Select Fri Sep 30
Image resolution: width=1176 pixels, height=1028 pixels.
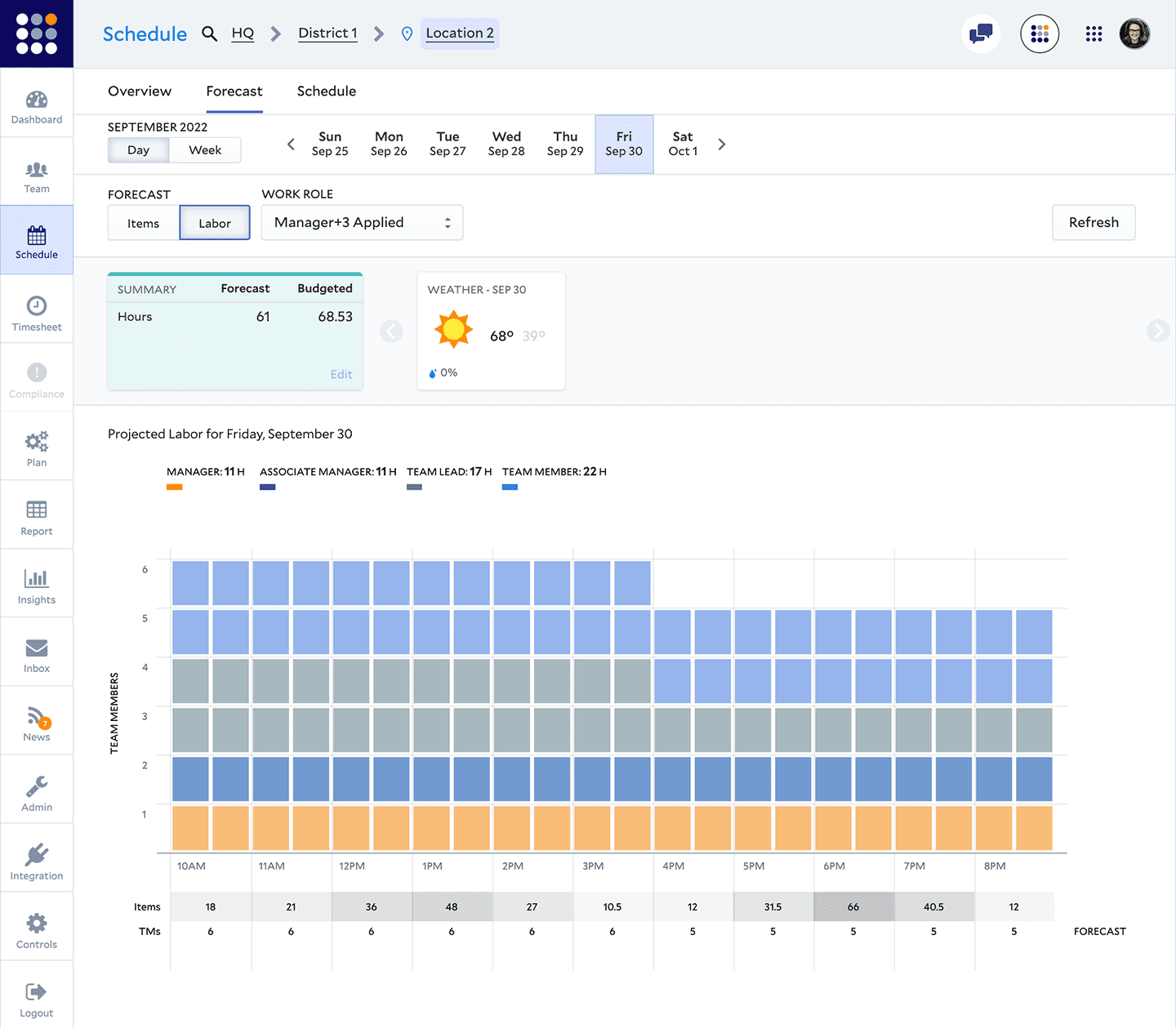624,144
